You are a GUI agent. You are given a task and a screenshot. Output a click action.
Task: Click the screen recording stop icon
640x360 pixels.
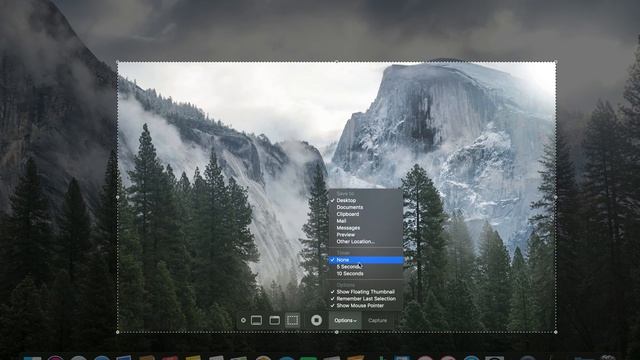(x=316, y=320)
